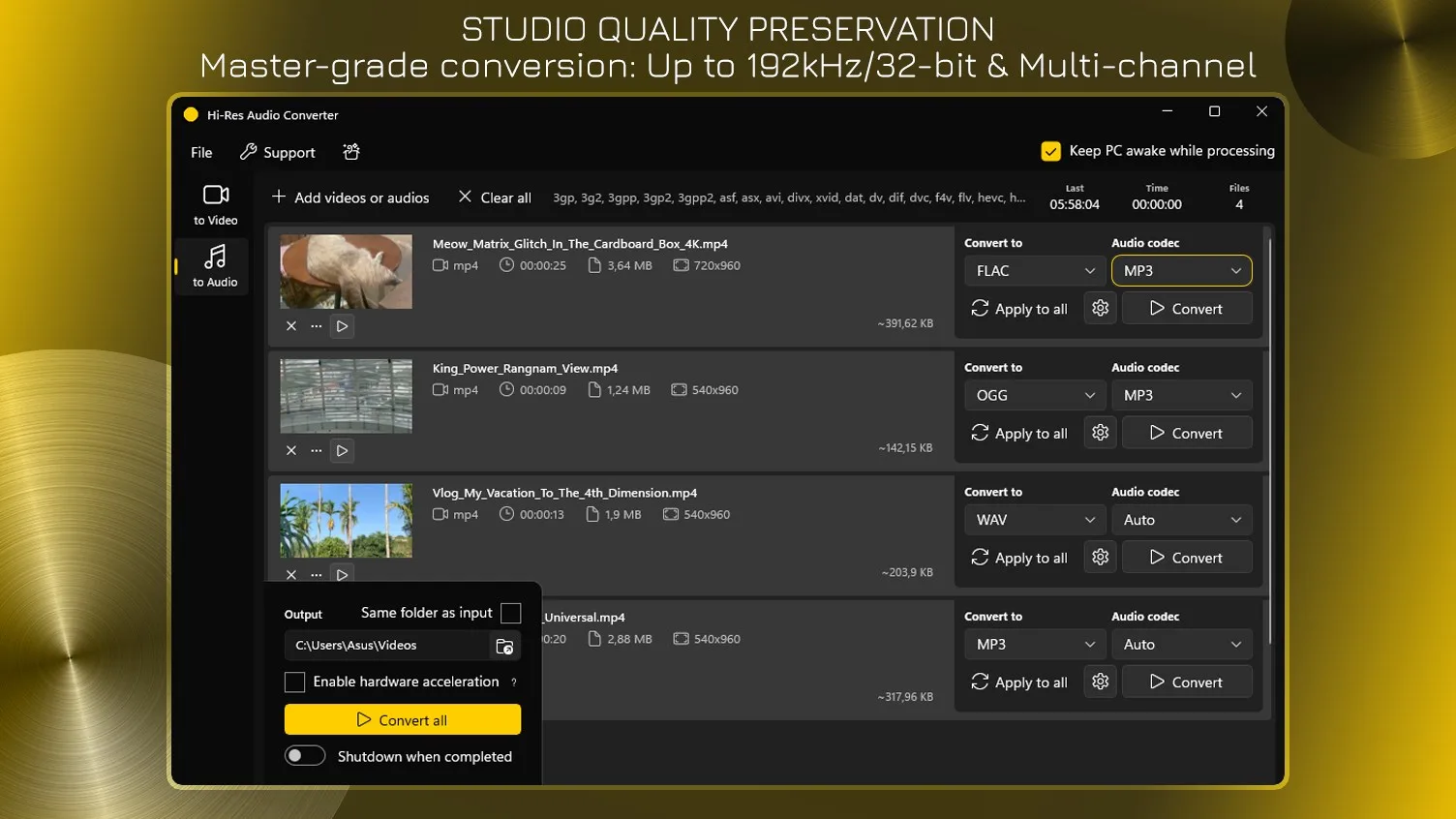Image resolution: width=1456 pixels, height=819 pixels.
Task: Open the hardware acceleration help question mark
Action: coord(514,682)
